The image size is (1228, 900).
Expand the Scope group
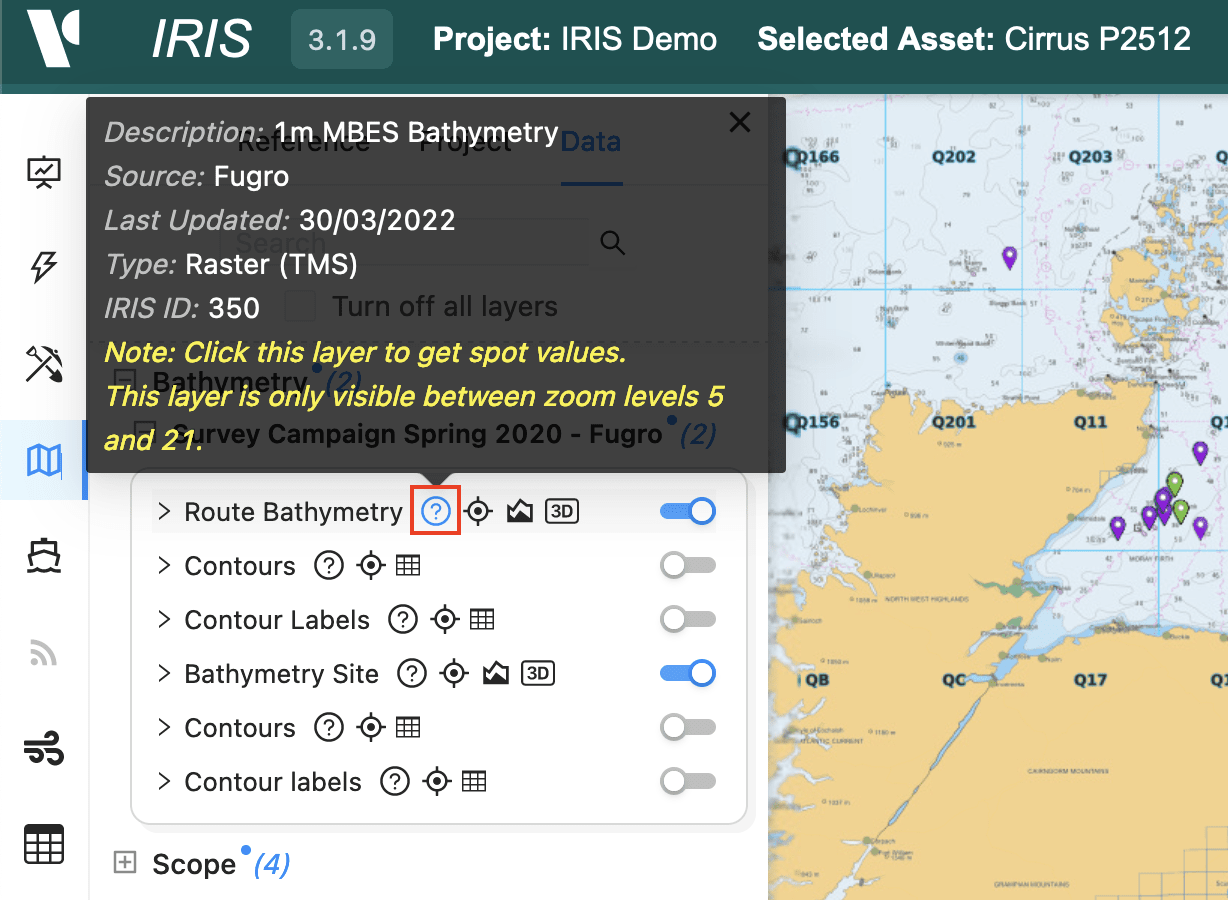point(125,863)
